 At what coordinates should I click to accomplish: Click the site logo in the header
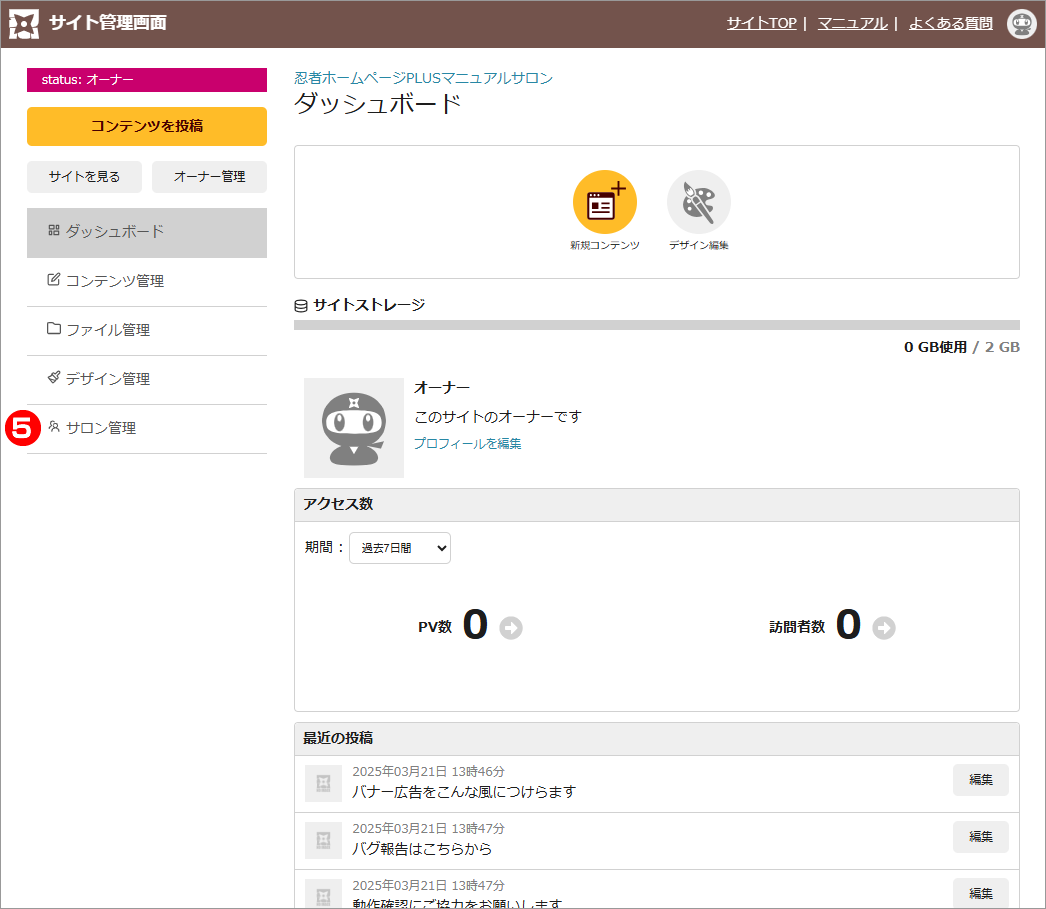tap(24, 23)
